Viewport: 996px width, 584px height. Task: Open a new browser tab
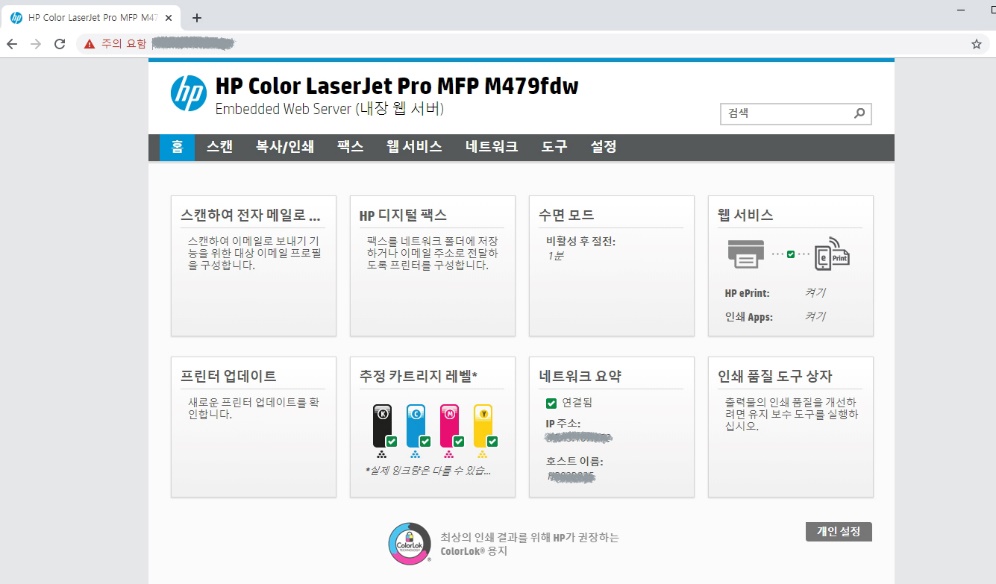point(197,18)
